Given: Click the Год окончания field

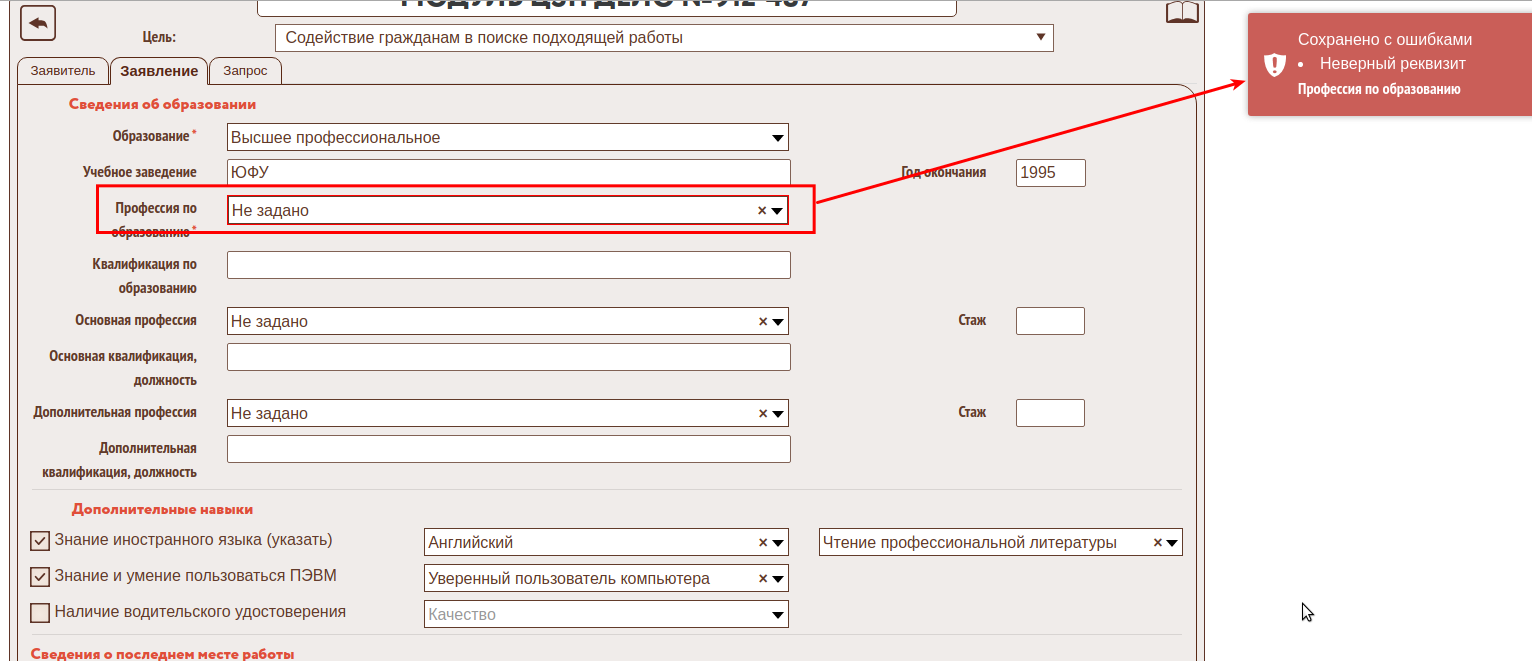Looking at the screenshot, I should pos(1050,173).
